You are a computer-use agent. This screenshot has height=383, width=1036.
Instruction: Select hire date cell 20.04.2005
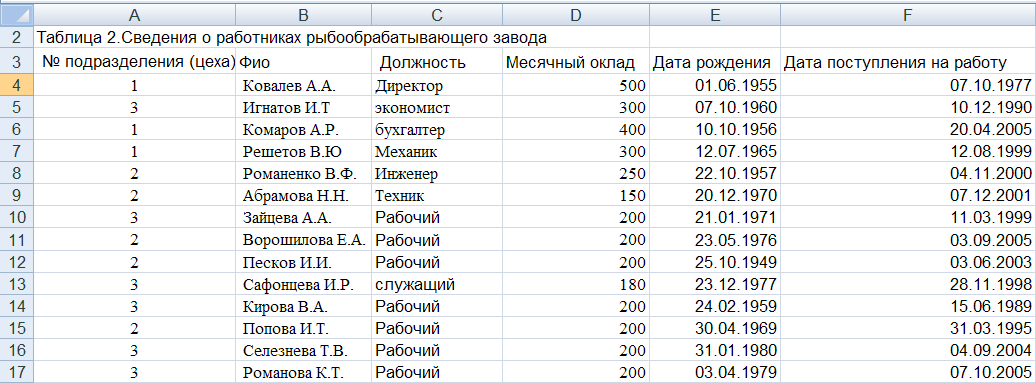[908, 129]
